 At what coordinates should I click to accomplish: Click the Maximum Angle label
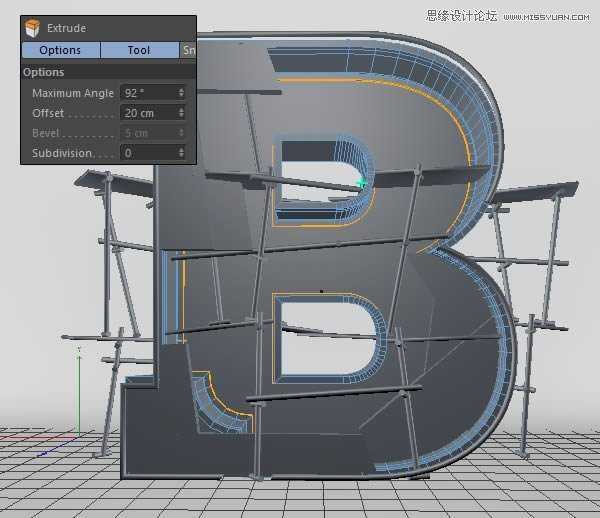point(72,93)
